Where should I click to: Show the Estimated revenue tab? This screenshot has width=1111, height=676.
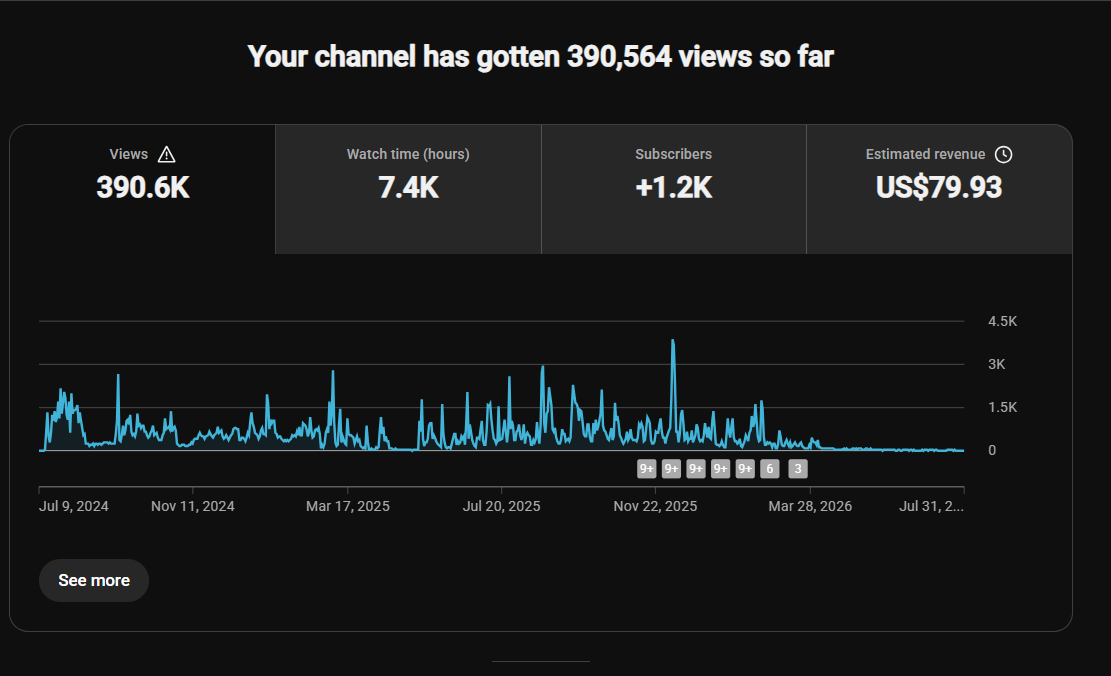(x=940, y=189)
